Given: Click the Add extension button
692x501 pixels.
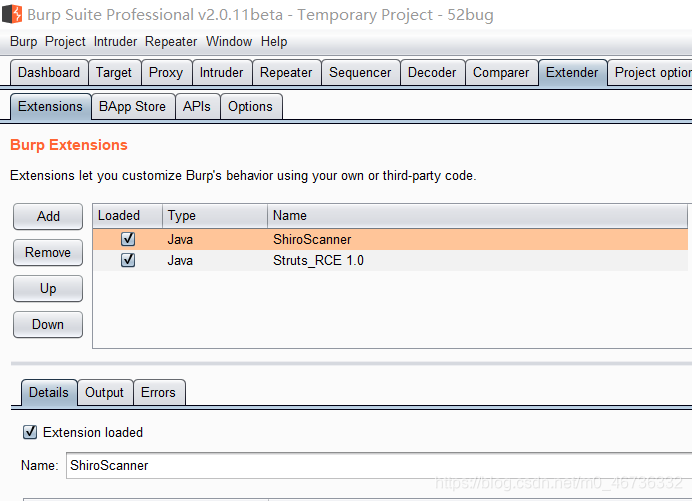Looking at the screenshot, I should (x=48, y=216).
